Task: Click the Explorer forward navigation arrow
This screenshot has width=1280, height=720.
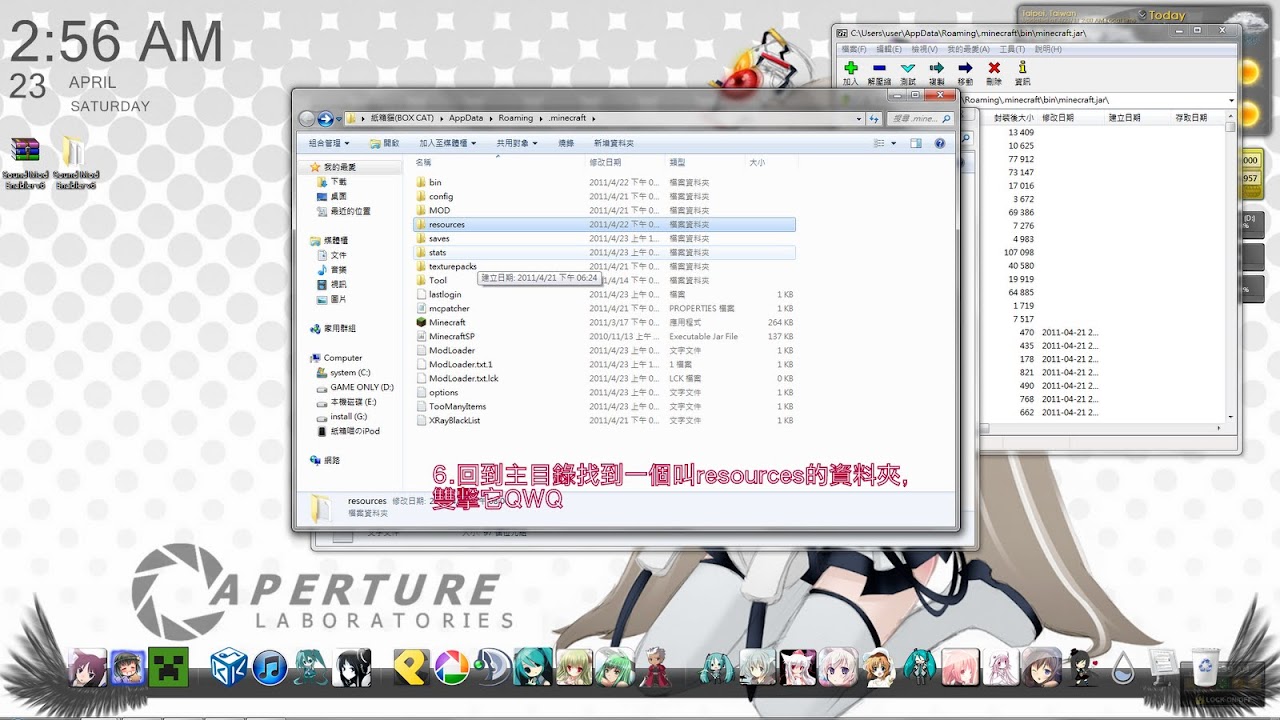Action: tap(325, 118)
